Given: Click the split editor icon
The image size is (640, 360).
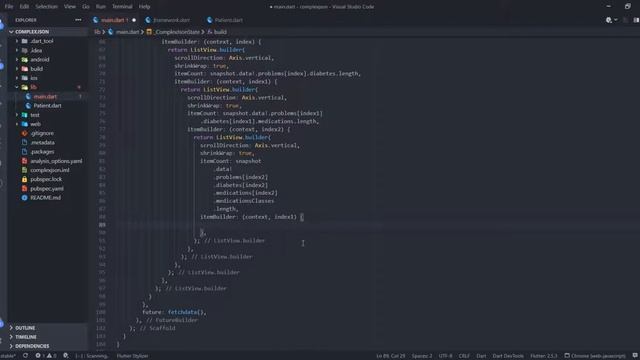Looking at the screenshot, I should (x=636, y=20).
